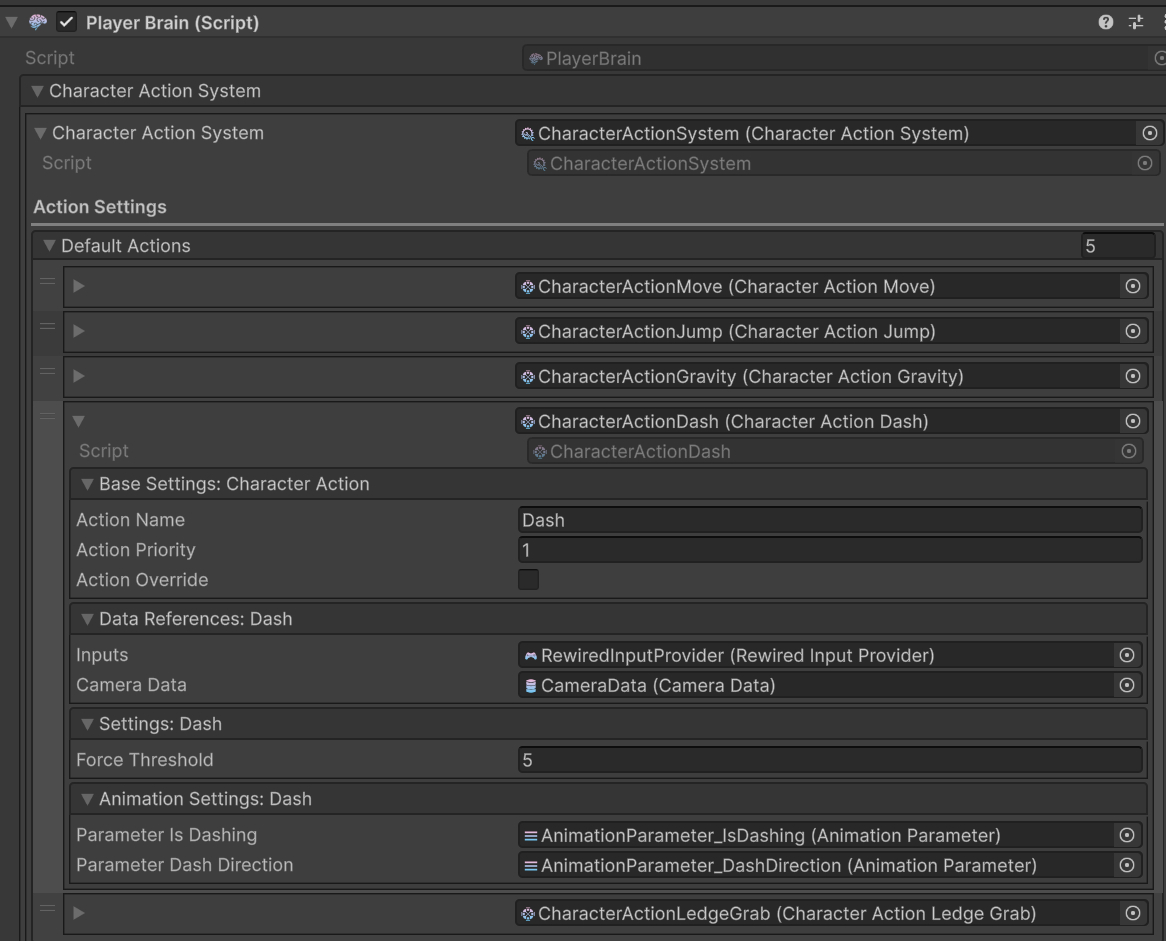Select the CharacterActionDash object reference field
The height and width of the screenshot is (941, 1166).
[816, 422]
